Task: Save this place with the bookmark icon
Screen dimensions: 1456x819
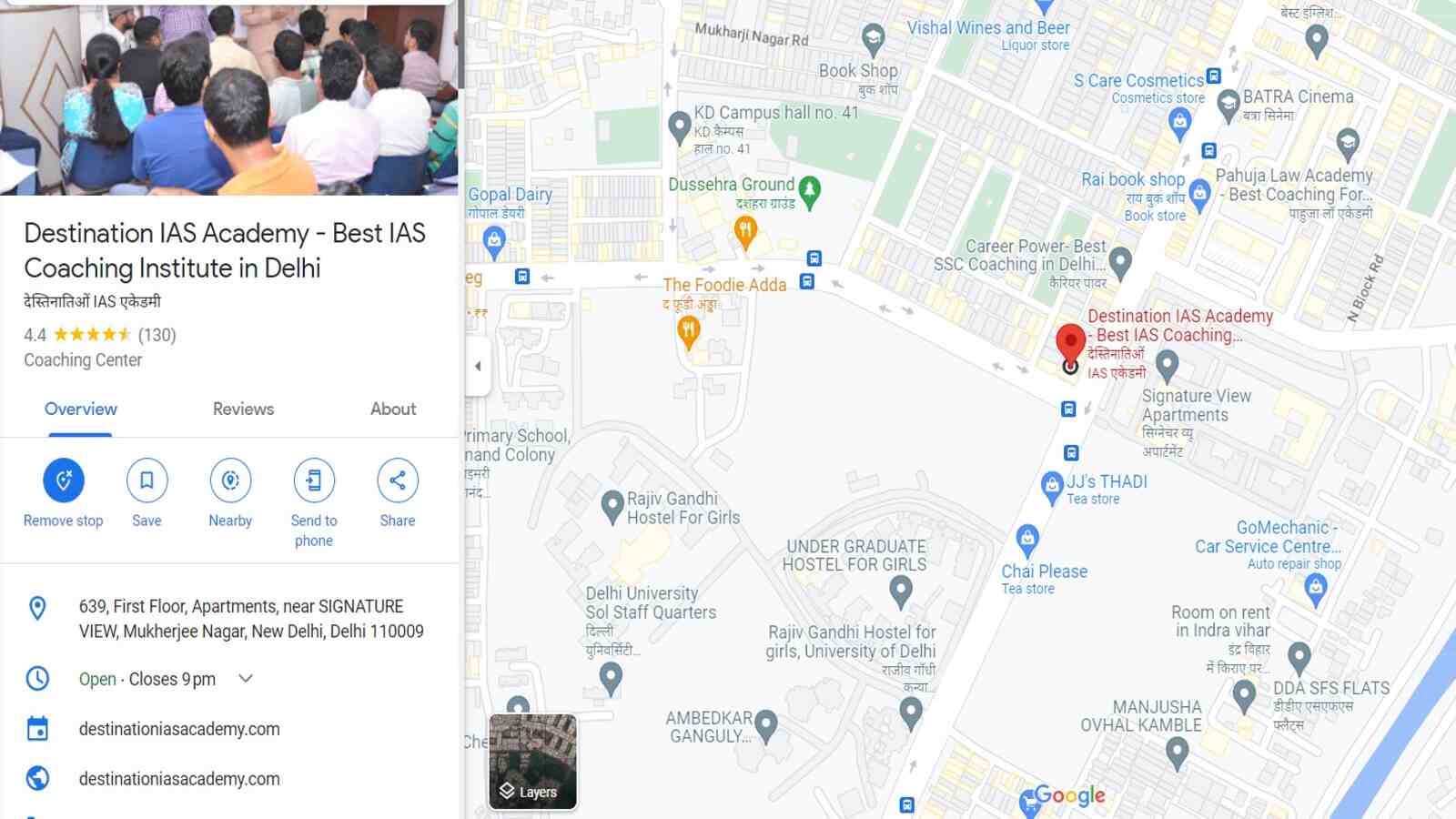Action: [147, 480]
